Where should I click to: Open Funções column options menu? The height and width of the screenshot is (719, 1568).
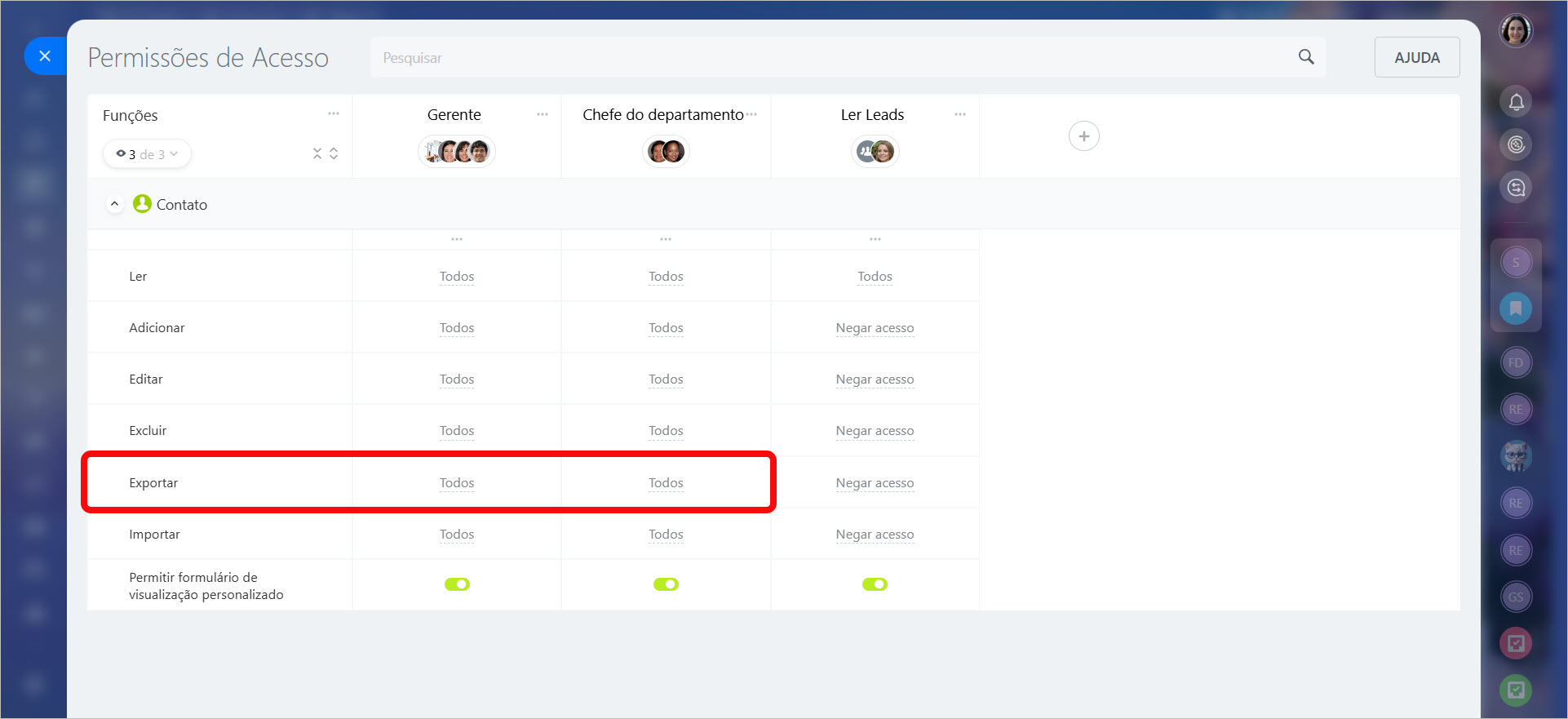334,113
